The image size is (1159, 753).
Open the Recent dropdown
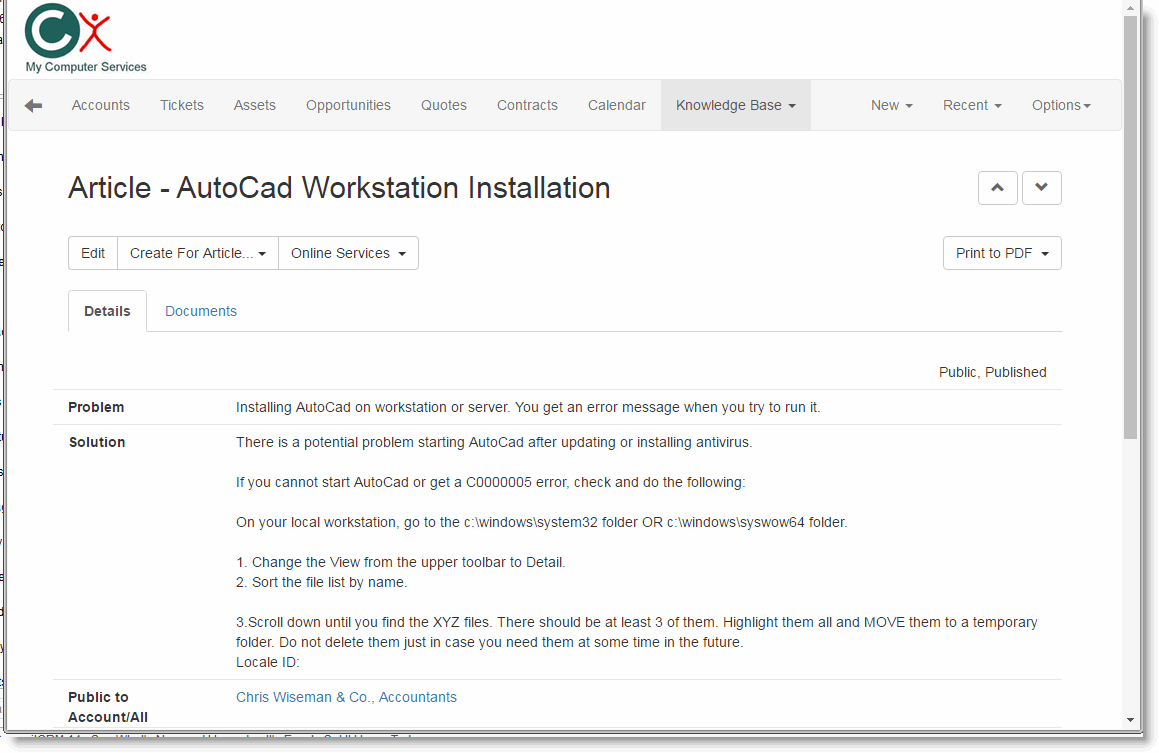tap(972, 106)
